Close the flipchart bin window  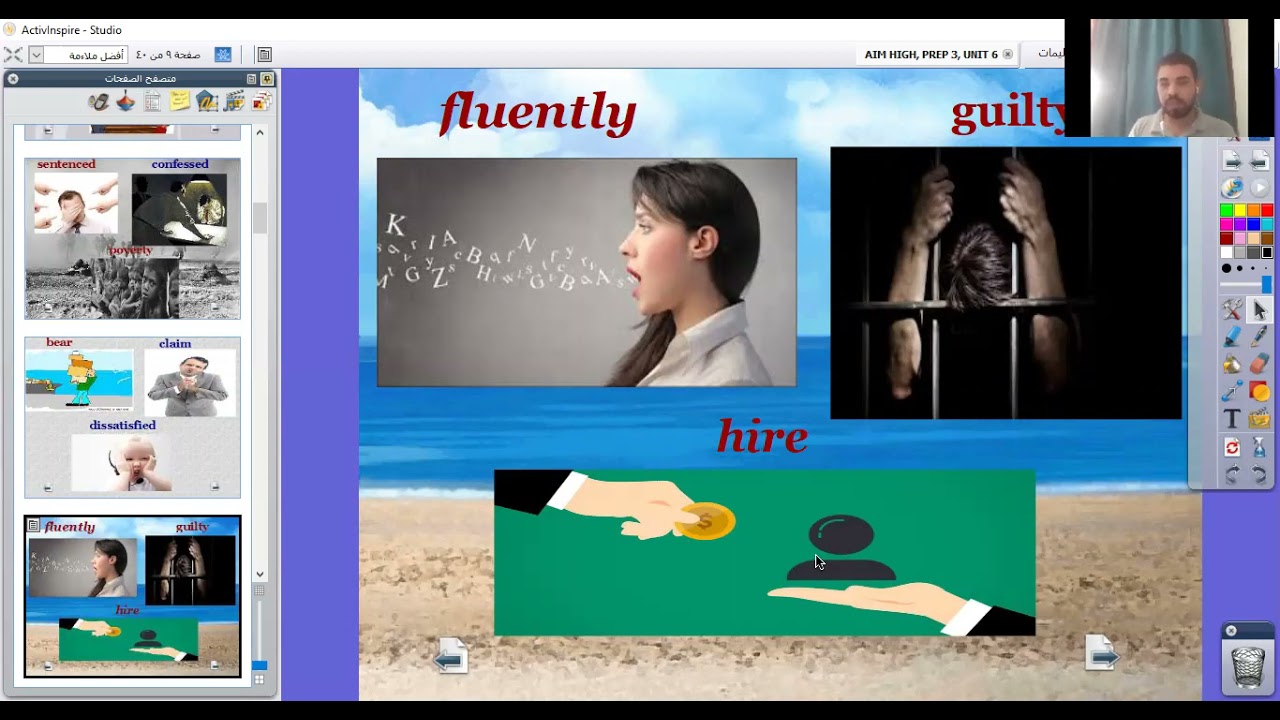tap(1231, 631)
